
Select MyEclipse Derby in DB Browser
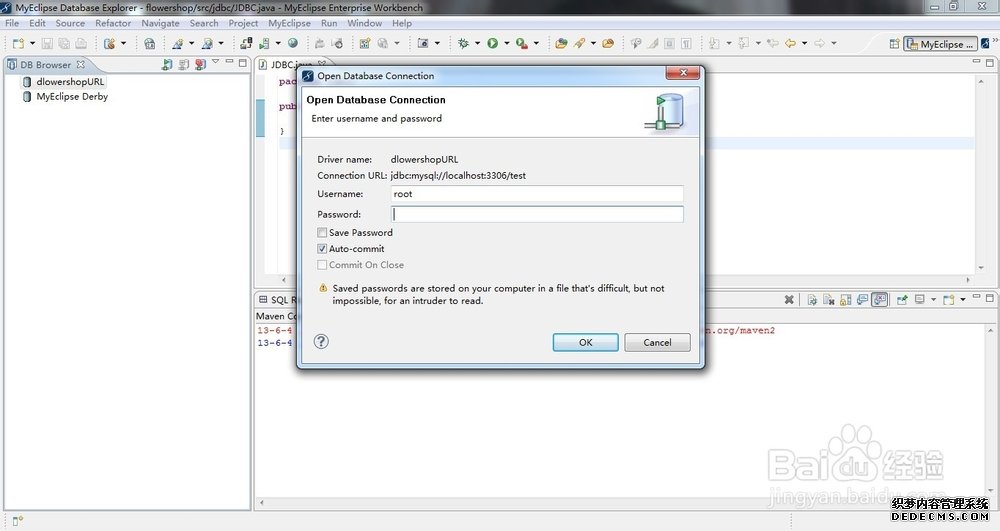pyautogui.click(x=71, y=97)
